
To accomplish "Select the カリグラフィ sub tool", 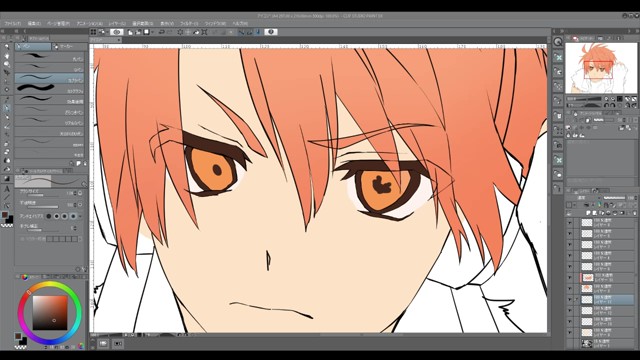I will [49, 88].
